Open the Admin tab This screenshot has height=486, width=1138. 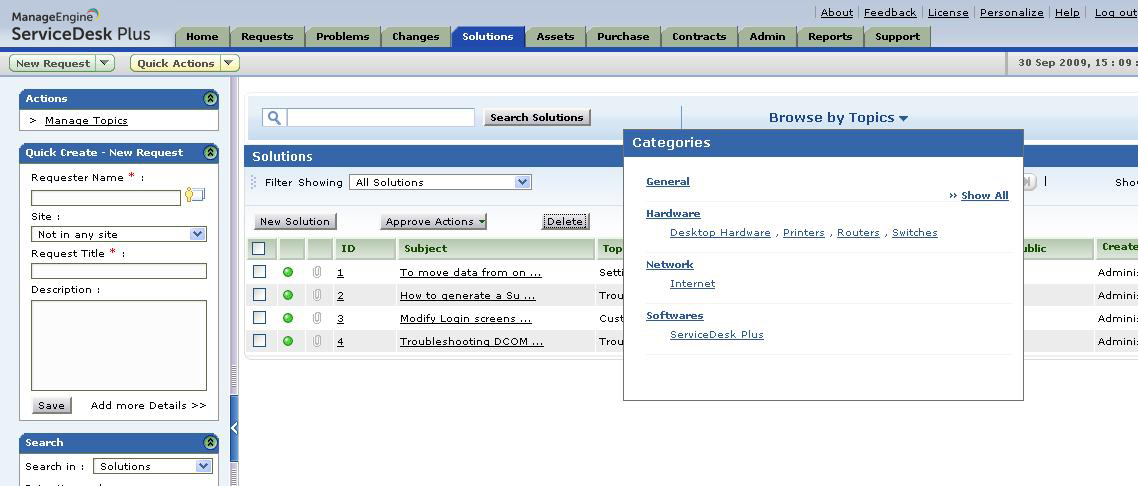pyautogui.click(x=767, y=36)
